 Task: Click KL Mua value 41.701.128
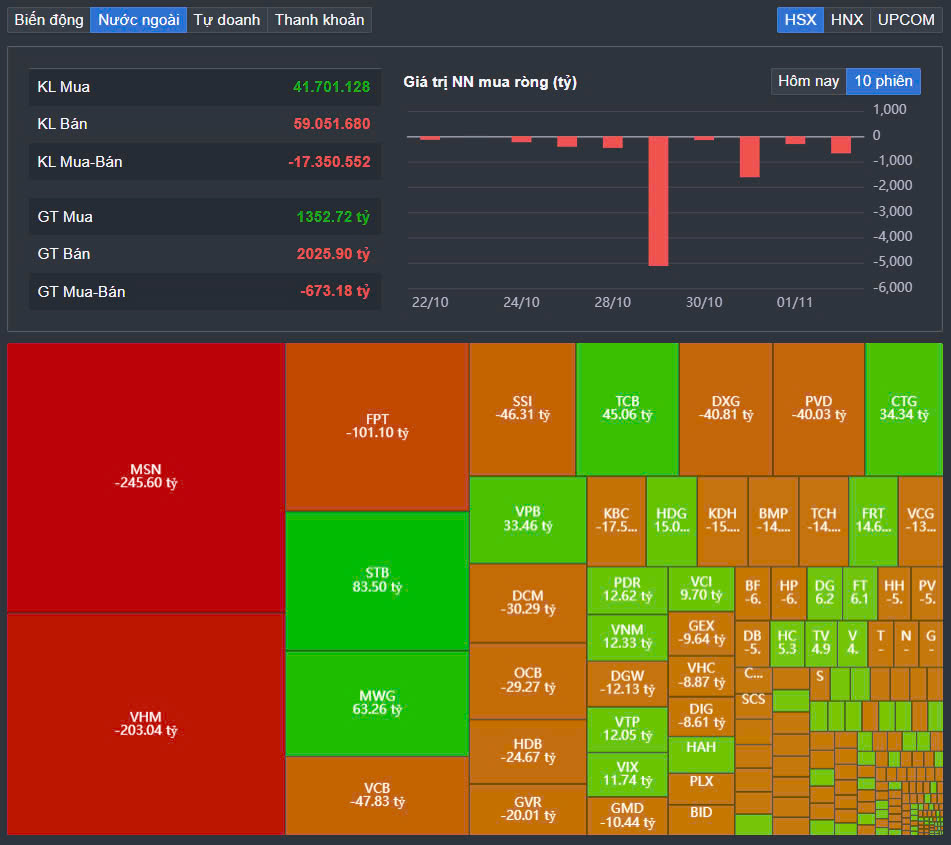click(331, 87)
